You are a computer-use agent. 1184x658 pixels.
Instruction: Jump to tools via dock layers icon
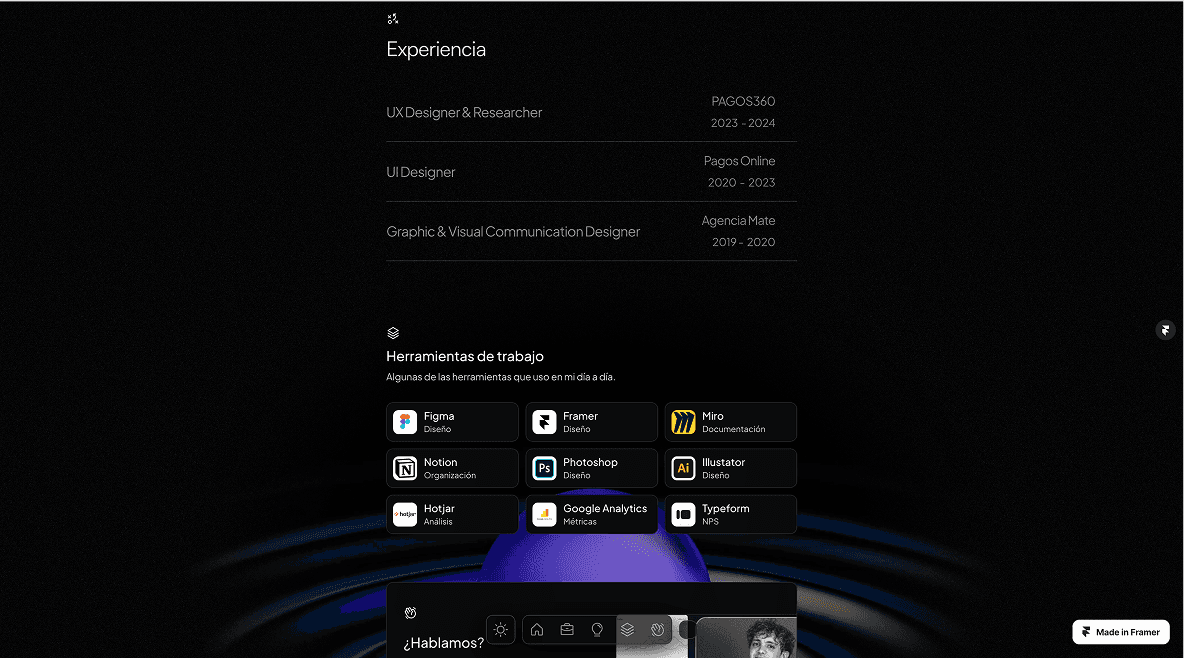click(627, 629)
